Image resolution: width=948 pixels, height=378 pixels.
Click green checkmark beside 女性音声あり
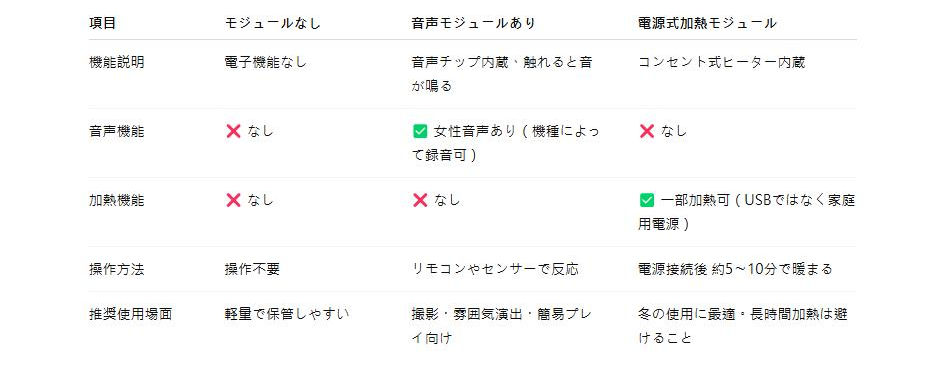[x=420, y=131]
